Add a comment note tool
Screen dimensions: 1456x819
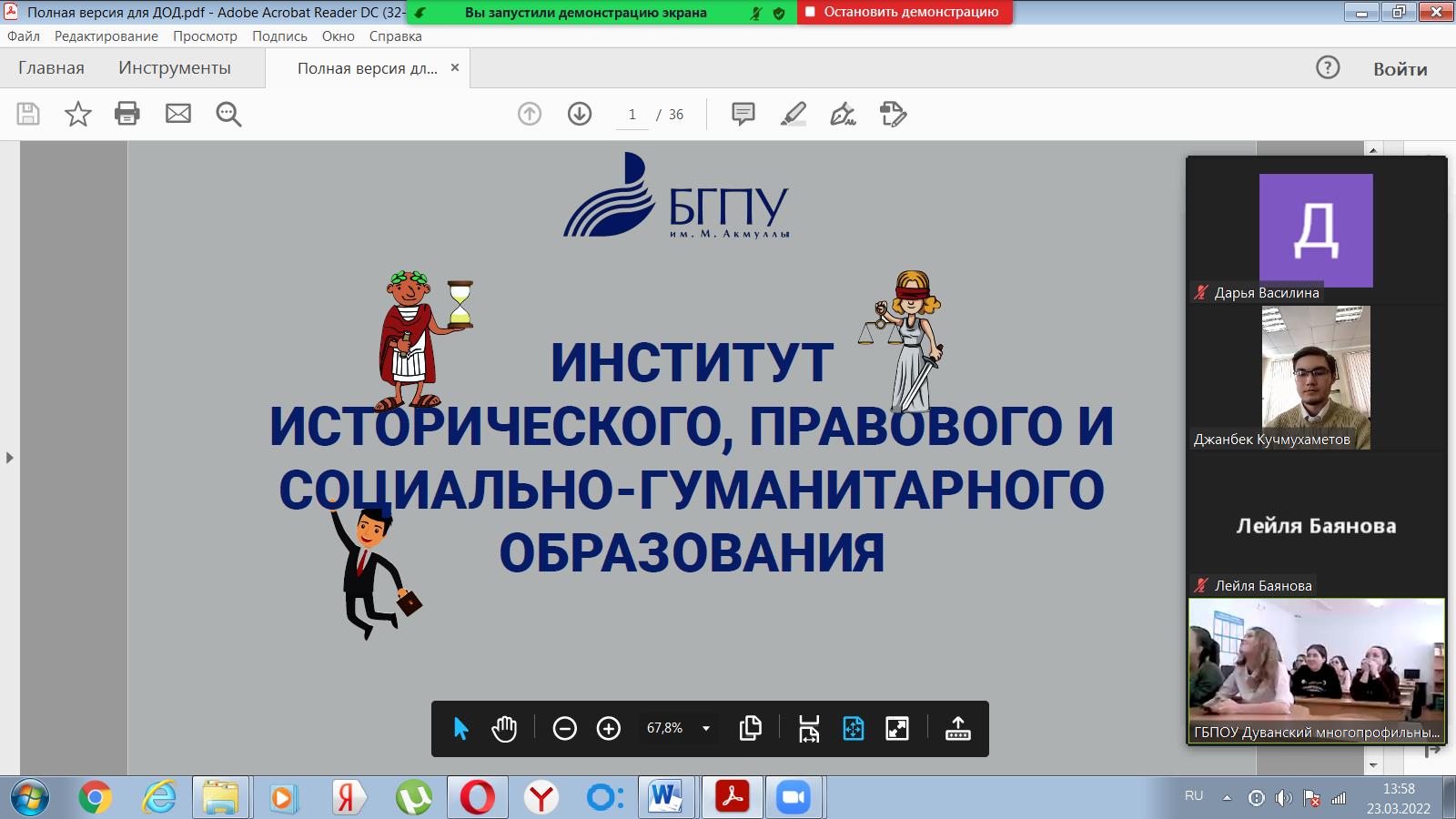(x=743, y=114)
